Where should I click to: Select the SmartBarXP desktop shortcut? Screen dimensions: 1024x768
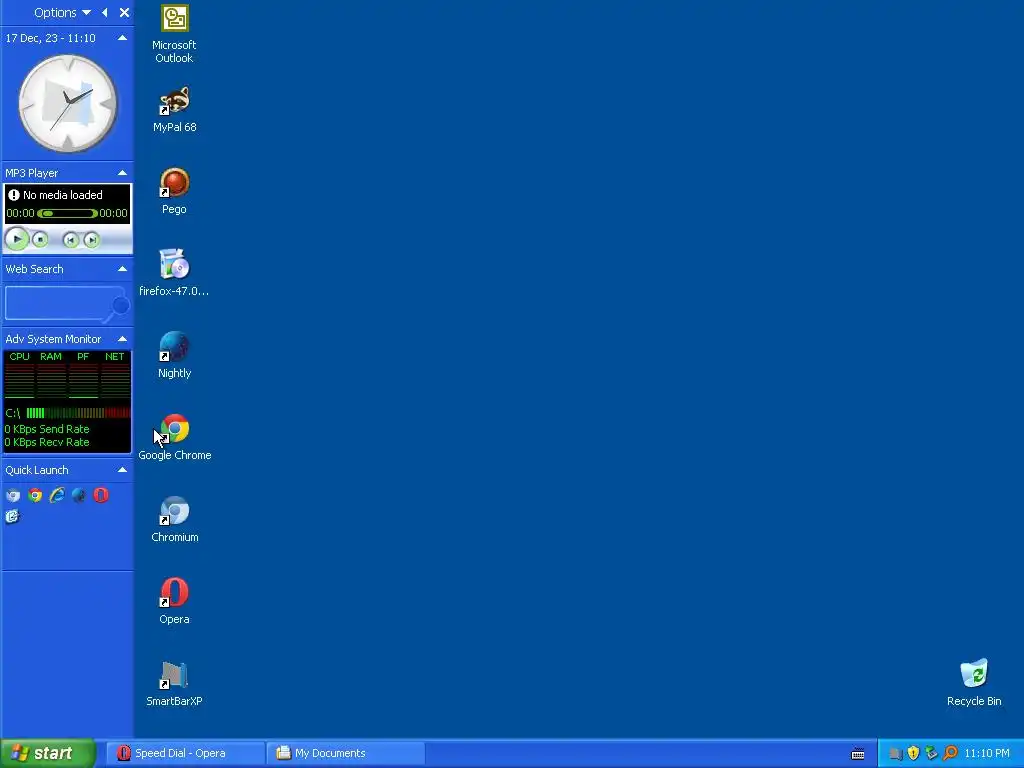(x=174, y=683)
